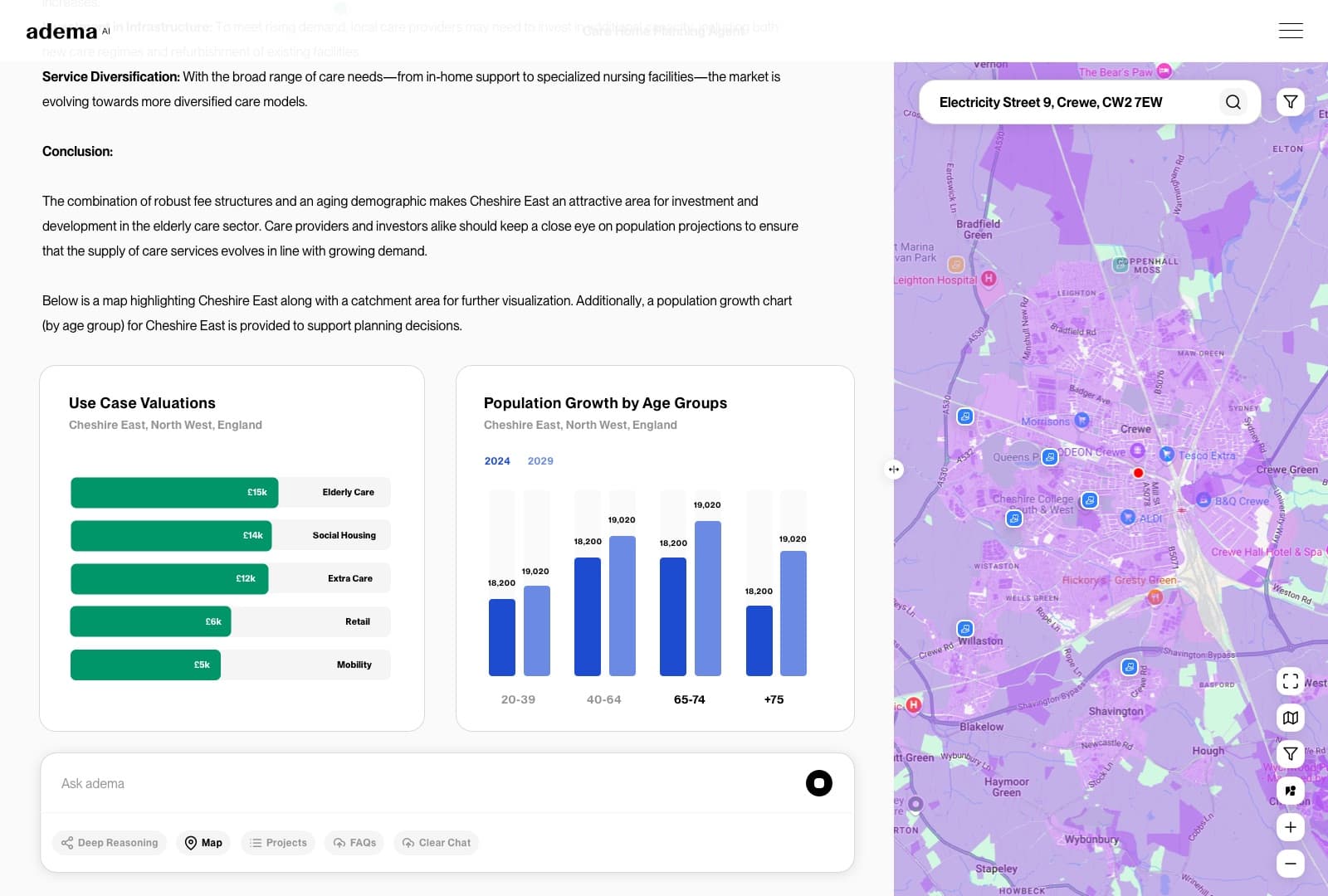Select the 2029 legend tab
The width and height of the screenshot is (1328, 896).
pyautogui.click(x=540, y=461)
